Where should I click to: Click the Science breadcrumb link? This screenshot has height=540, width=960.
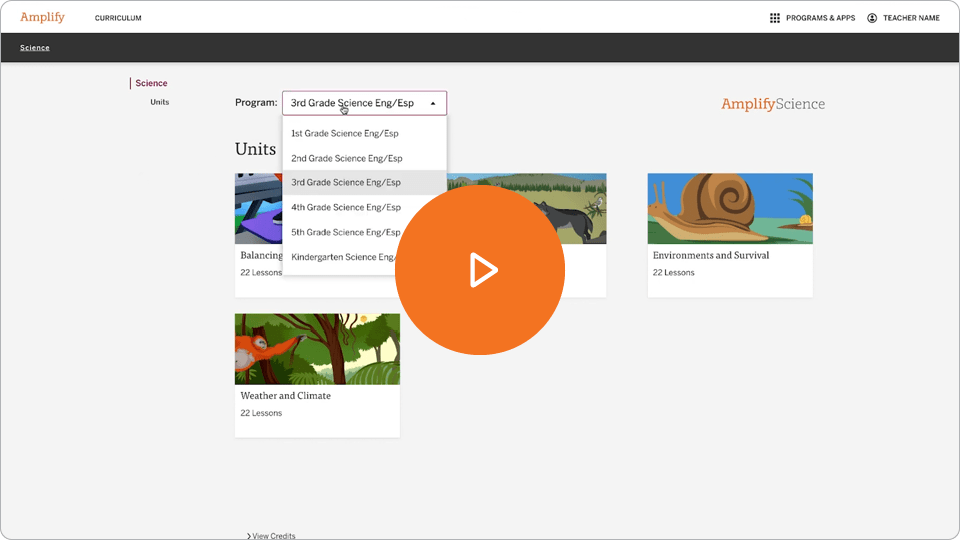35,47
